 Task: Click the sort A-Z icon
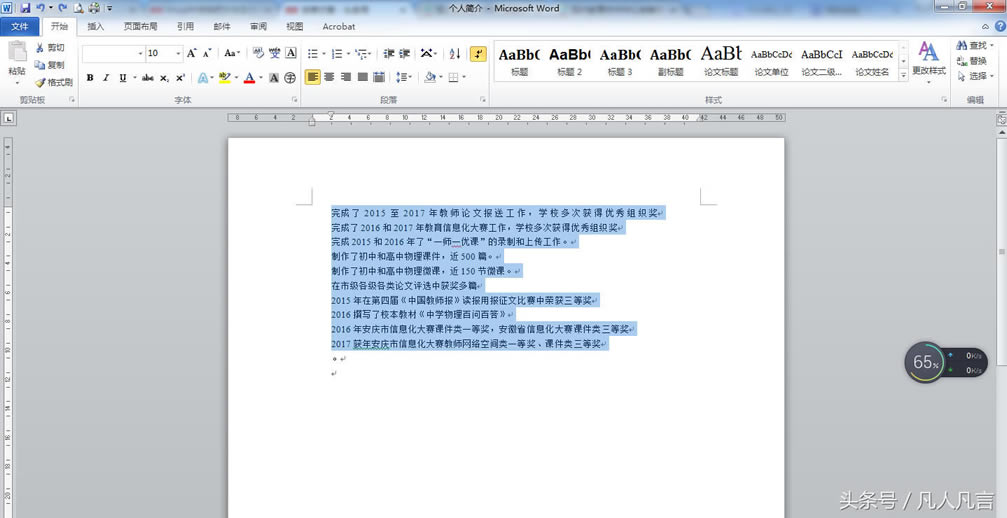(455, 53)
